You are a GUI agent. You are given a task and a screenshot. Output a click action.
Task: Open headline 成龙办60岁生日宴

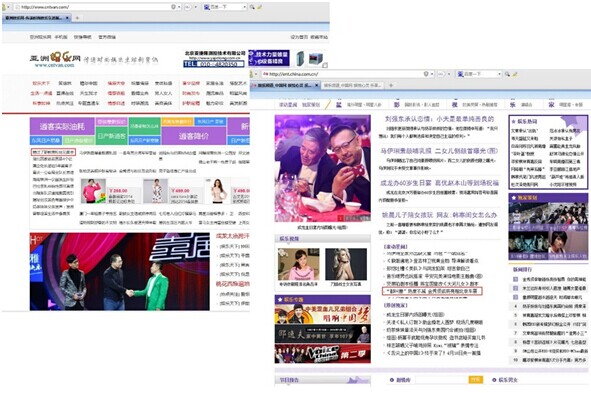tap(439, 183)
